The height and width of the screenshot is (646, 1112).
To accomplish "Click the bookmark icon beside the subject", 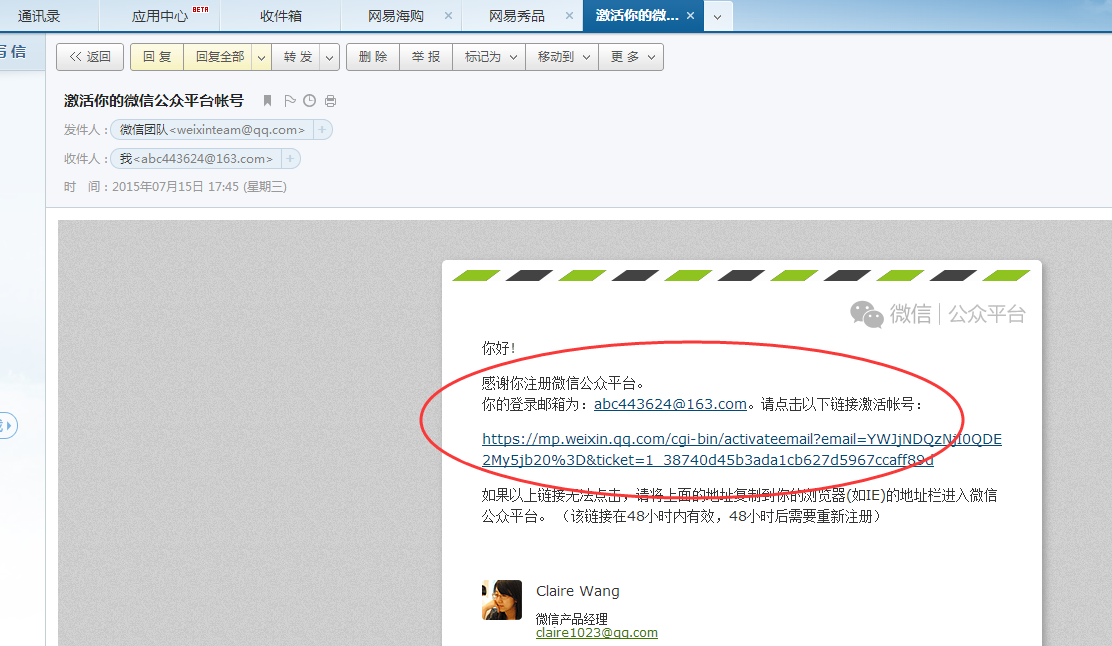I will point(267,101).
